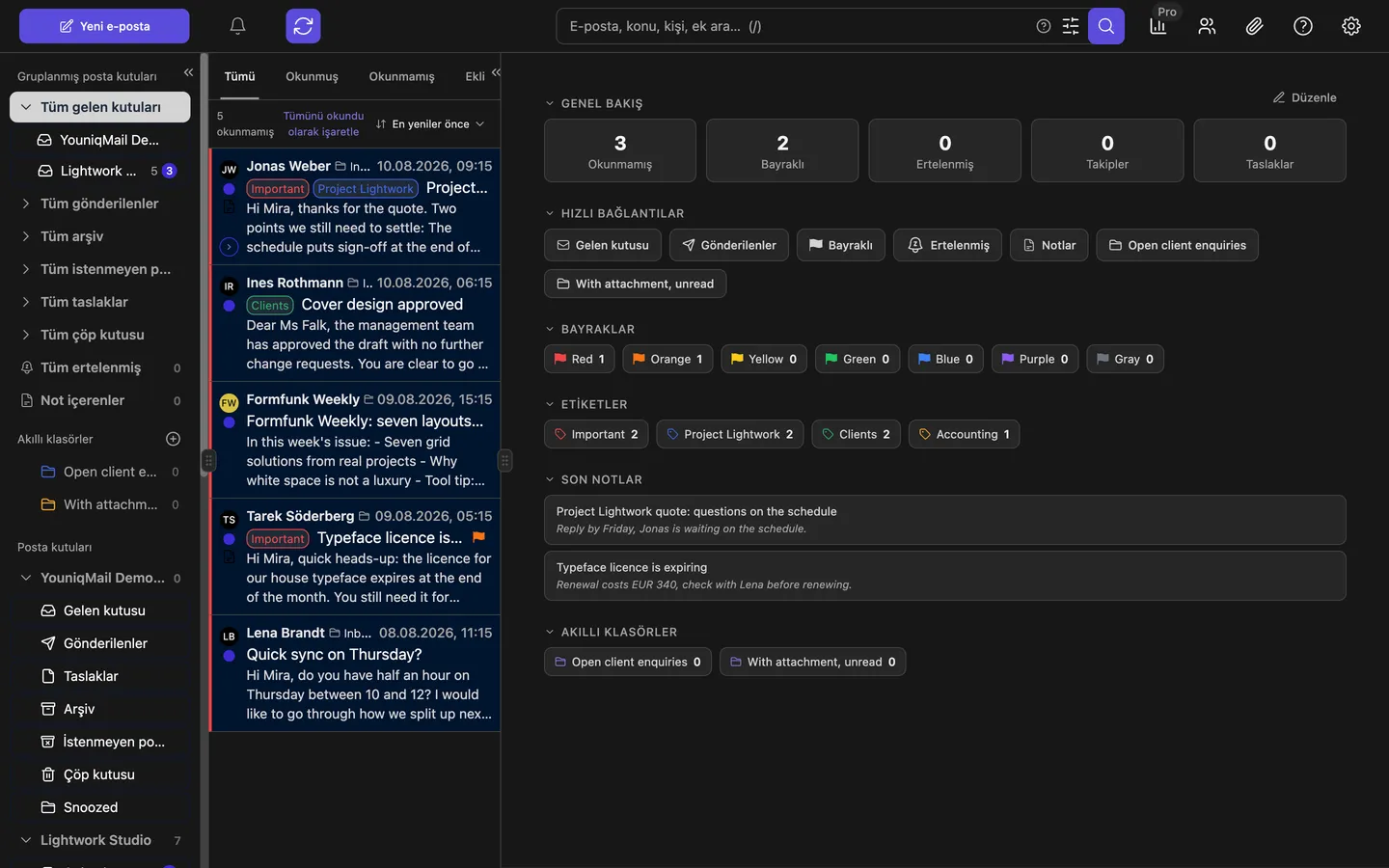Toggle unread dot on Lena Brandt email
Screen dimensions: 1389x868
tap(229, 656)
